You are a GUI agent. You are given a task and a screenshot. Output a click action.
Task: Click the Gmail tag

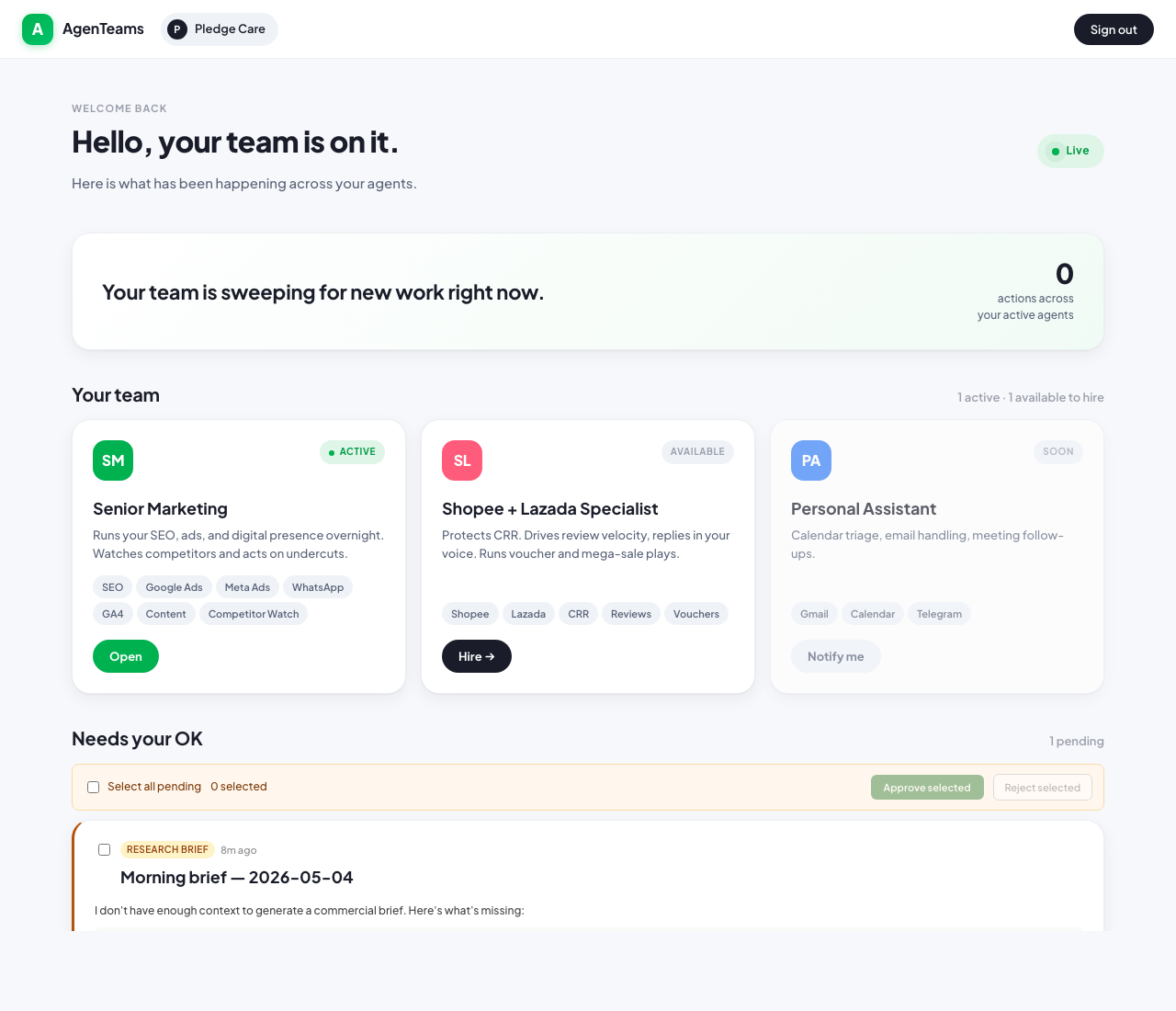coord(814,614)
